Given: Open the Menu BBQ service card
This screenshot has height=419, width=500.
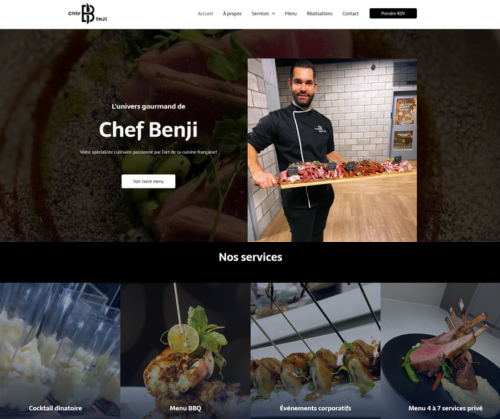Looking at the screenshot, I should pos(185,351).
